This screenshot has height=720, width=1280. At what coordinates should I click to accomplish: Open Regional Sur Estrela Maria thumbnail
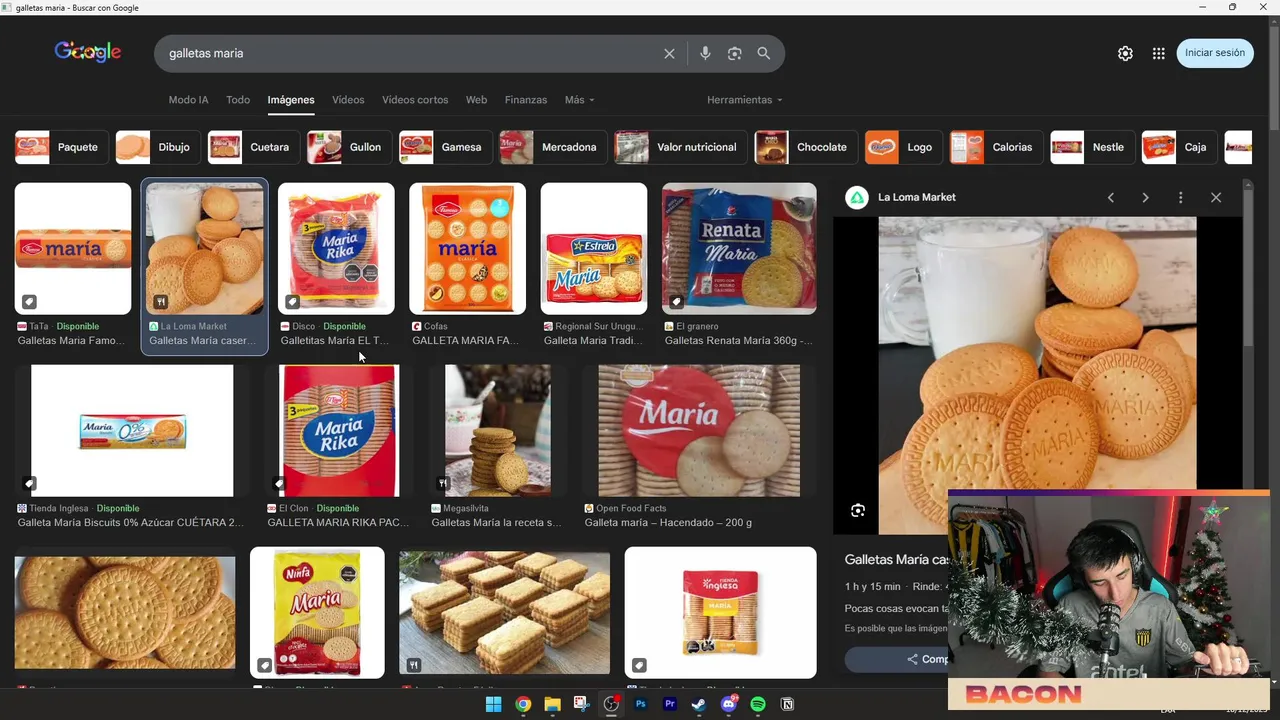pos(594,249)
